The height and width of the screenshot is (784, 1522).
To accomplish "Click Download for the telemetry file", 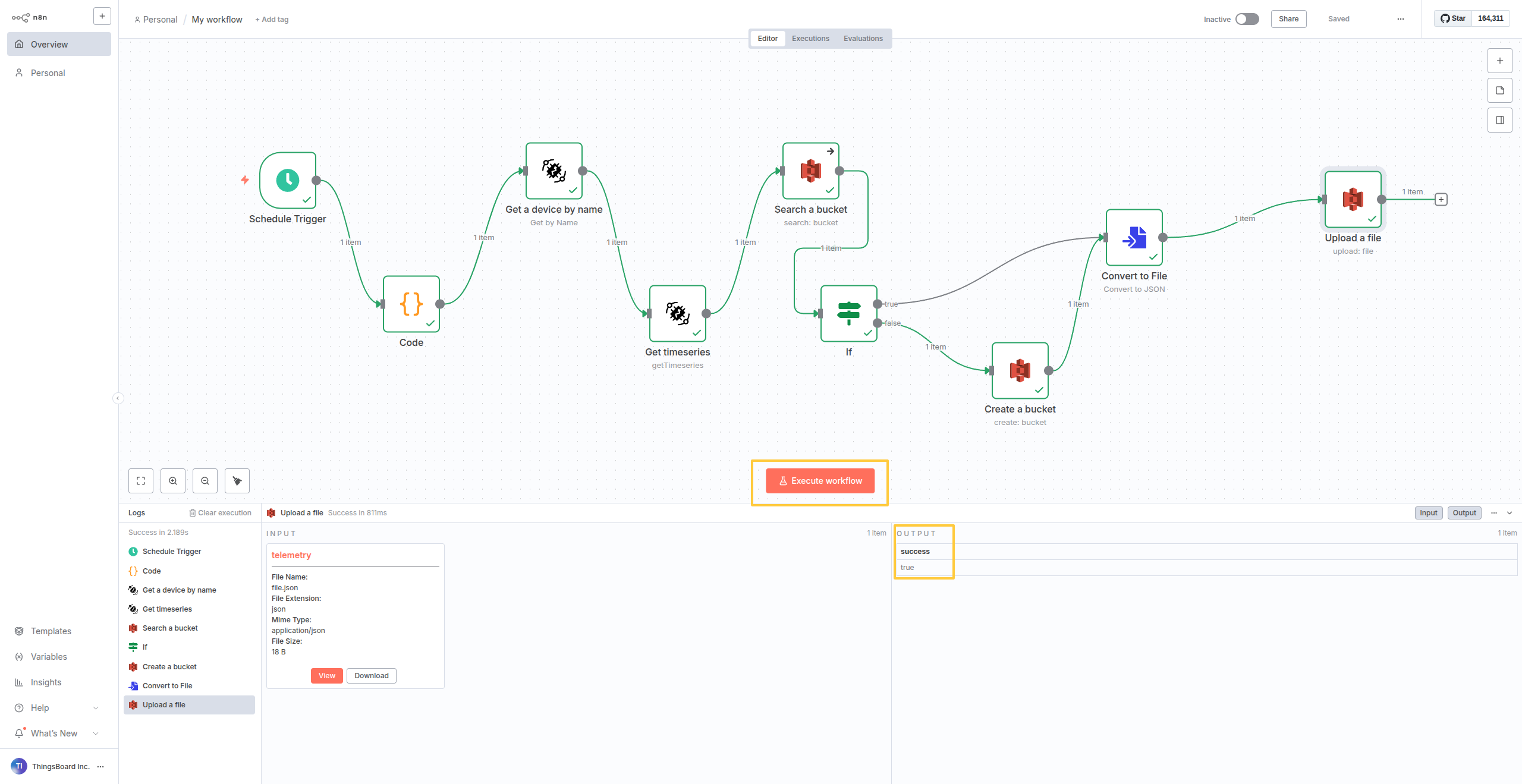I will 371,676.
